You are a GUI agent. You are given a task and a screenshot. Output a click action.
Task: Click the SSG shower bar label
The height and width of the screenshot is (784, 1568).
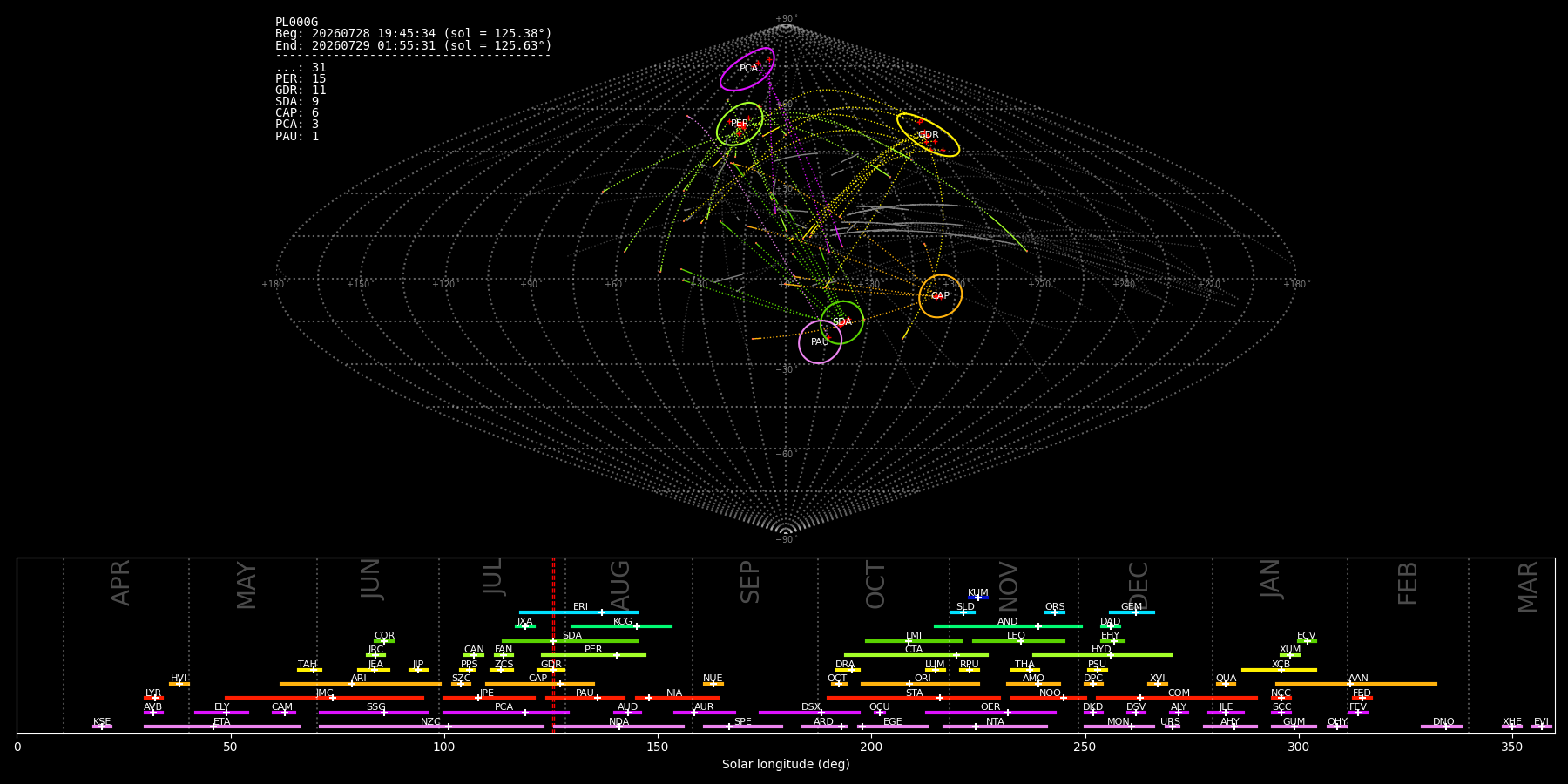pos(375,707)
